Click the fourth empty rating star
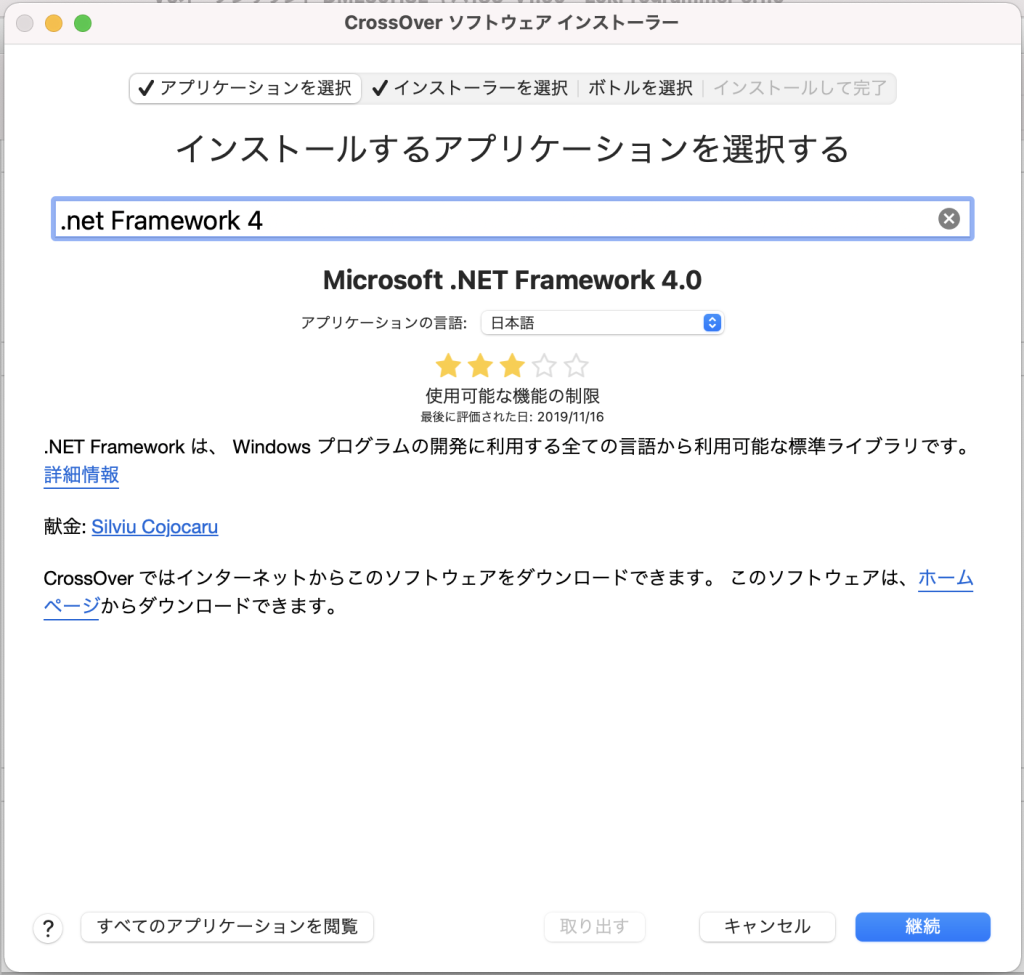 click(x=543, y=365)
